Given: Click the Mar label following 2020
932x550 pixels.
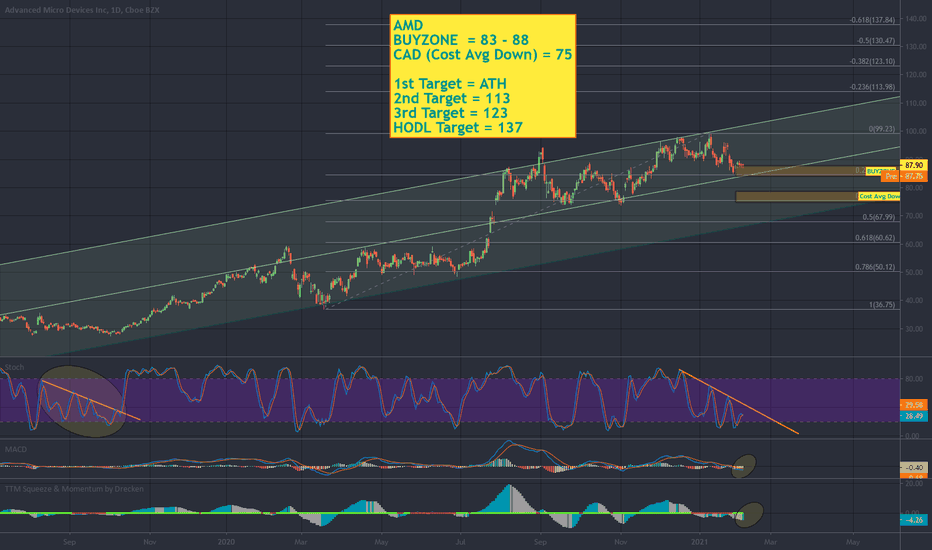Looking at the screenshot, I should 301,542.
